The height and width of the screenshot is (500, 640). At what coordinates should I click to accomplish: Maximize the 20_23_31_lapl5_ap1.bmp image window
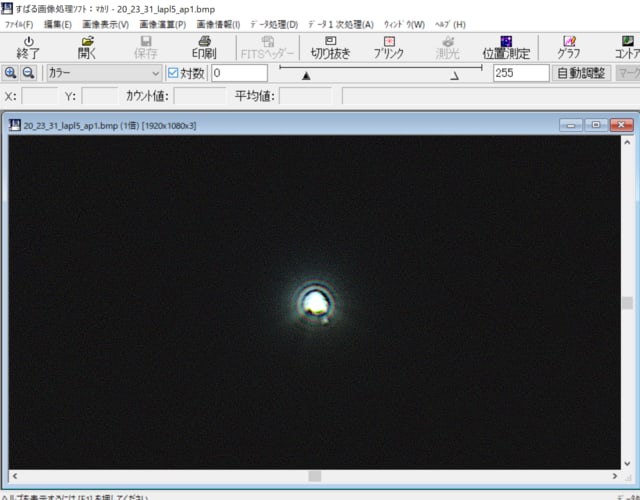click(x=596, y=125)
